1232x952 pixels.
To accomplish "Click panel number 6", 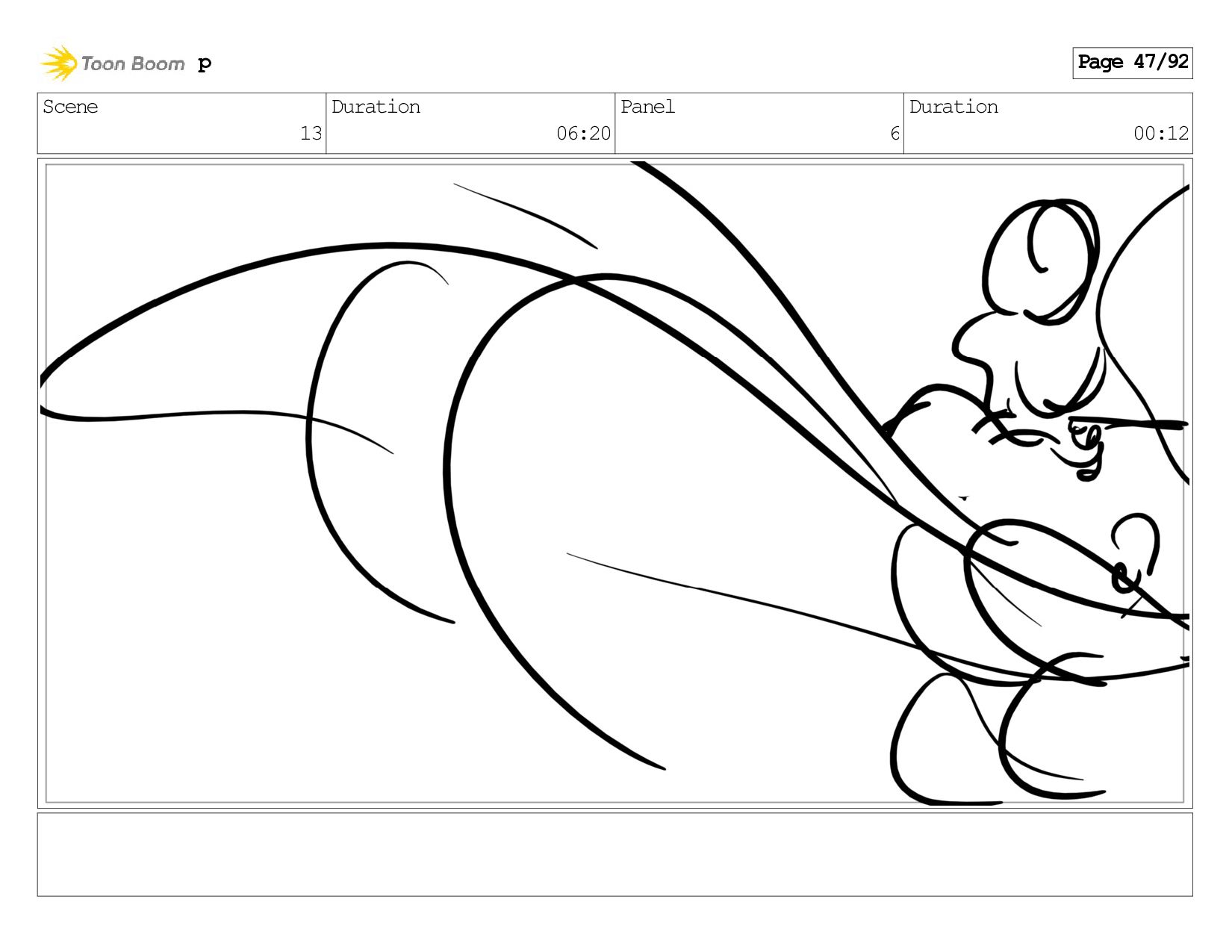I will point(895,134).
